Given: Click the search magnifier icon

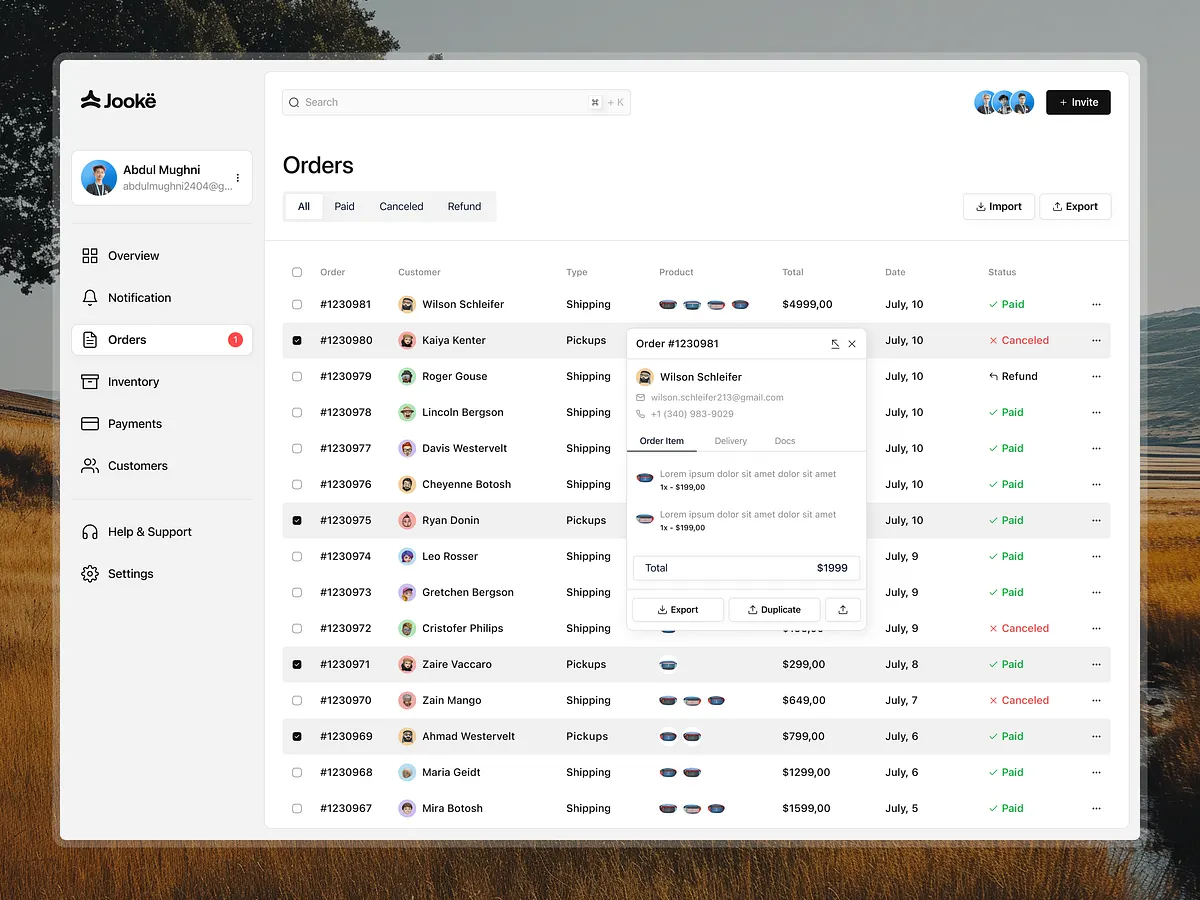Looking at the screenshot, I should click(x=293, y=102).
